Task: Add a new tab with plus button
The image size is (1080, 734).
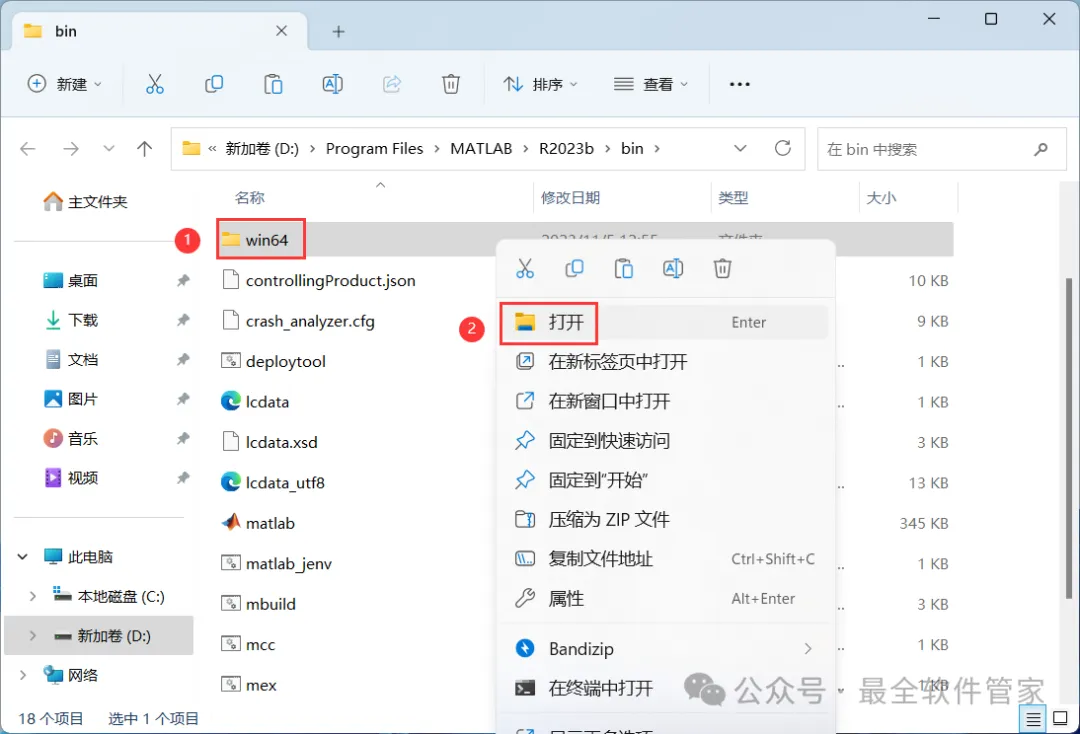Action: (x=338, y=31)
